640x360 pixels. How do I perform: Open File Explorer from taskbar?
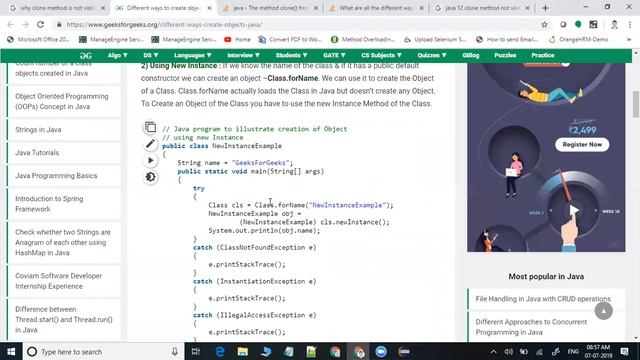(242, 351)
